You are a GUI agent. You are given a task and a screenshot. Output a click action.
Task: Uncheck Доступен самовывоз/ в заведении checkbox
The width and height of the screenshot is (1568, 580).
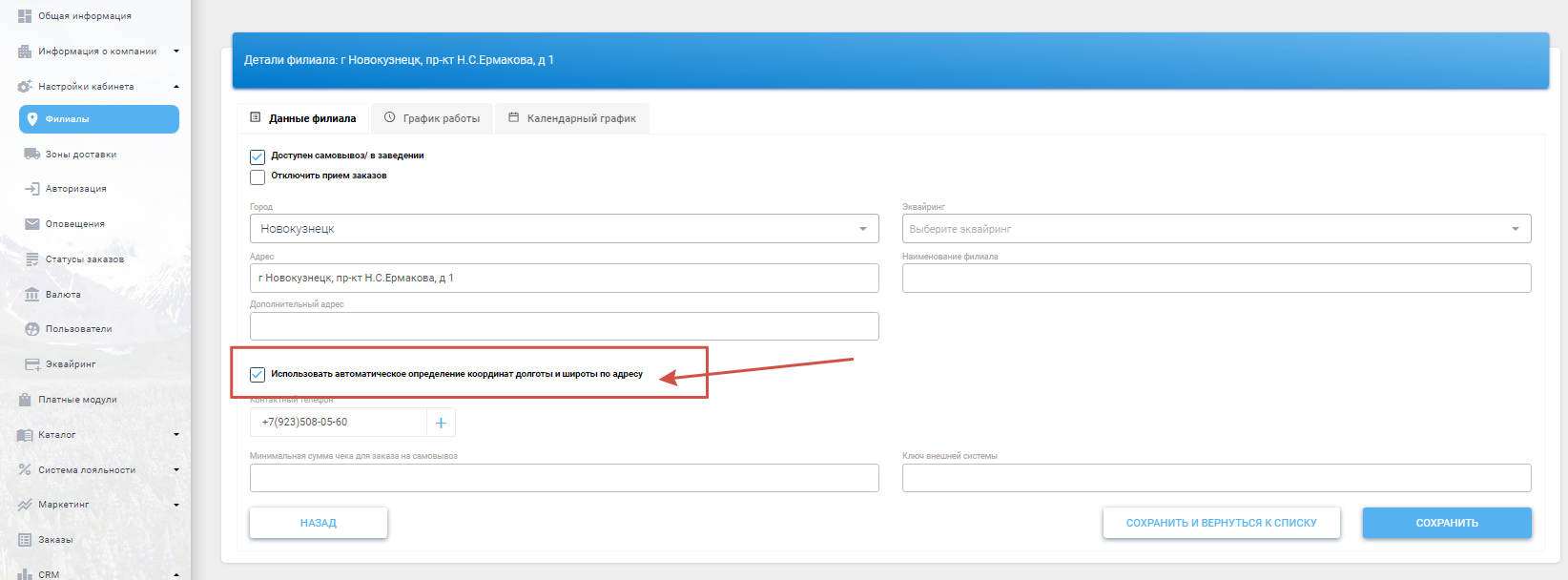click(x=258, y=156)
